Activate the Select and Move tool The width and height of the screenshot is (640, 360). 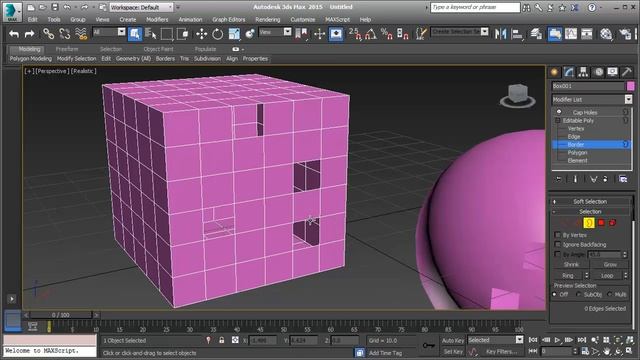point(202,34)
